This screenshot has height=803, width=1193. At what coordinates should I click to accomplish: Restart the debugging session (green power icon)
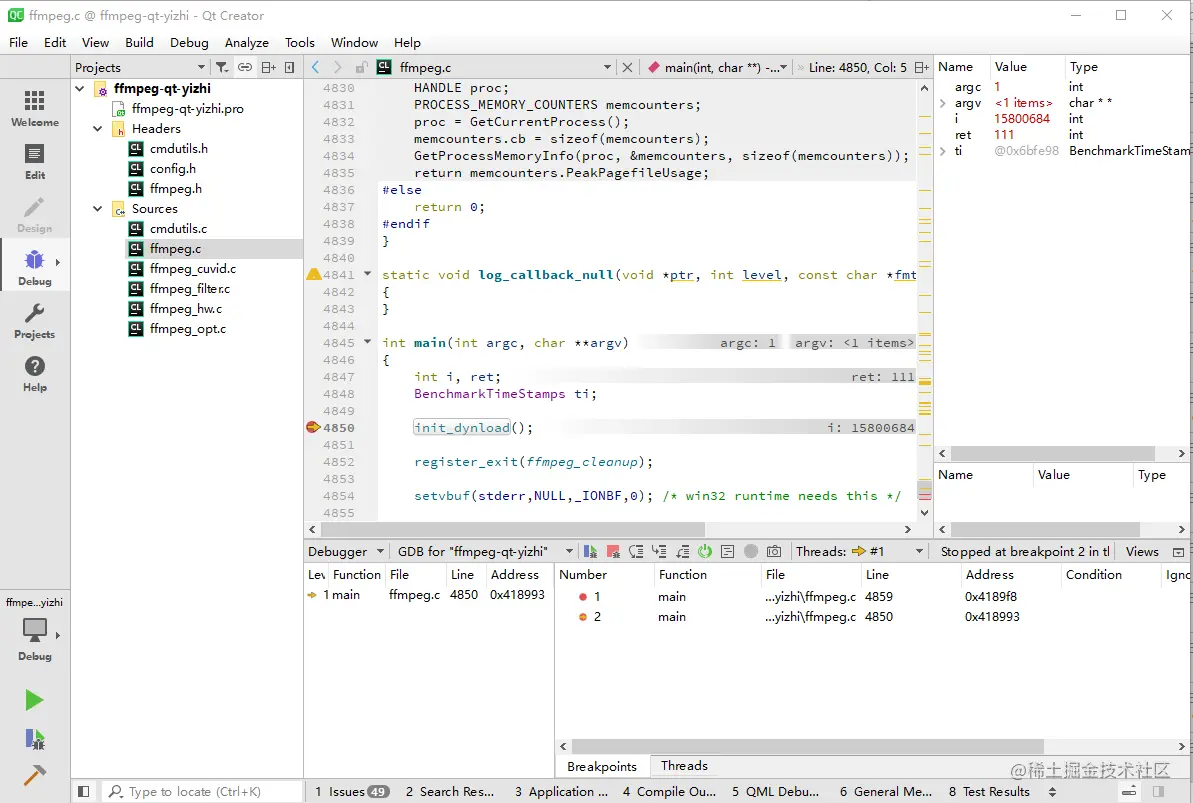(x=705, y=551)
